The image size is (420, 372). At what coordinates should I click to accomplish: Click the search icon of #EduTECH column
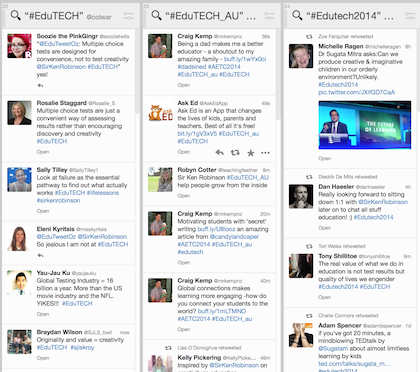pos(15,15)
